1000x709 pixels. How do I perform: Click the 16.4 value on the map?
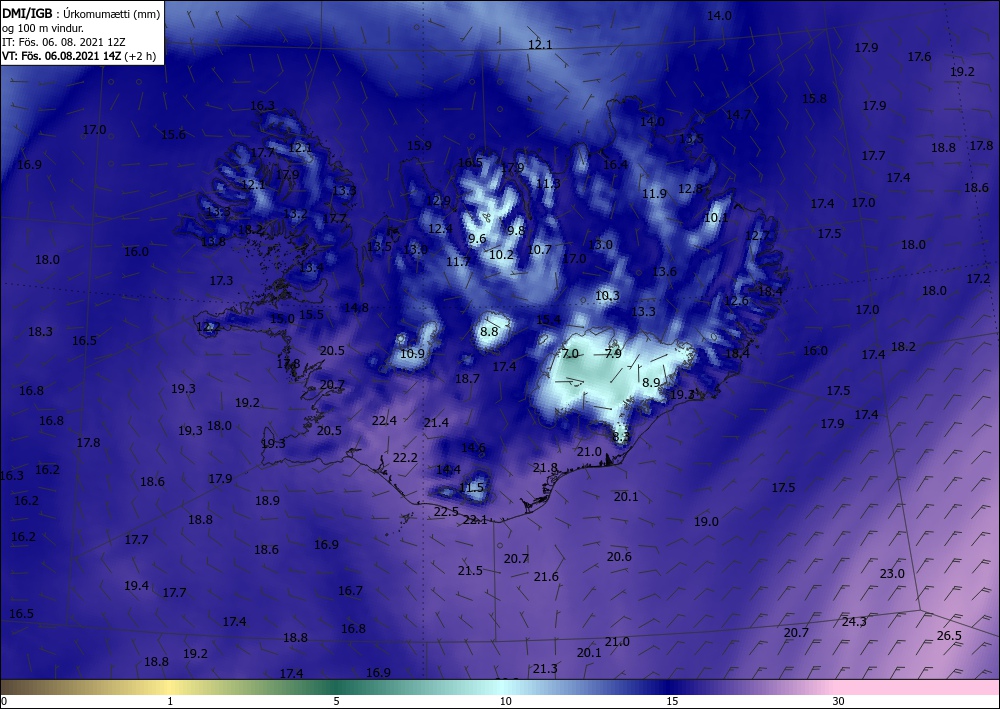coord(615,165)
